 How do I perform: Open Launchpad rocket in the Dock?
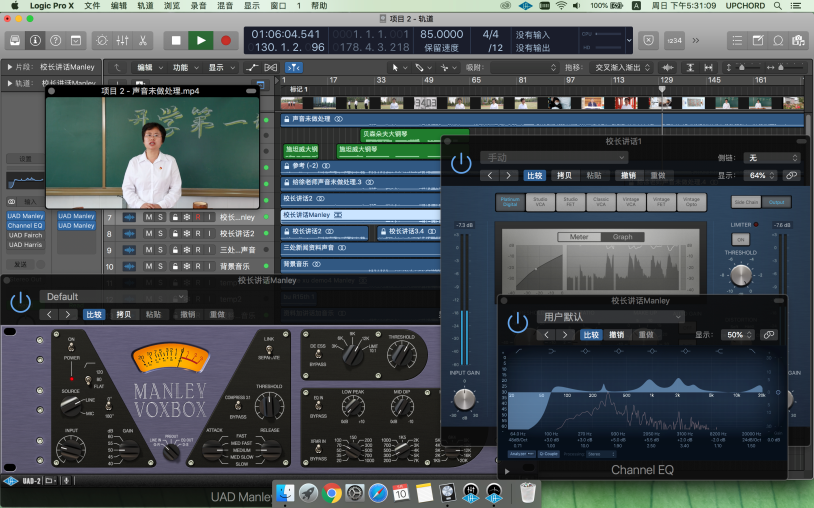[308, 492]
